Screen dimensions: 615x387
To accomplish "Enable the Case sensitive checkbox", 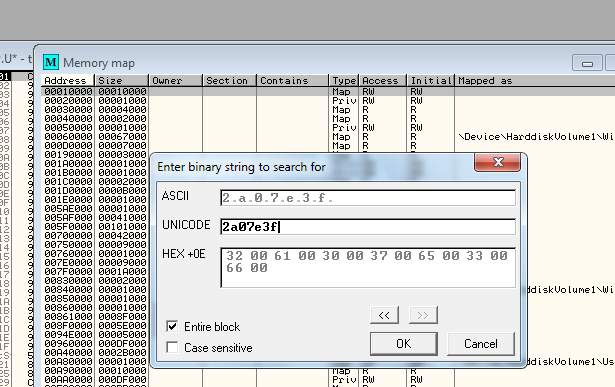I will [172, 347].
